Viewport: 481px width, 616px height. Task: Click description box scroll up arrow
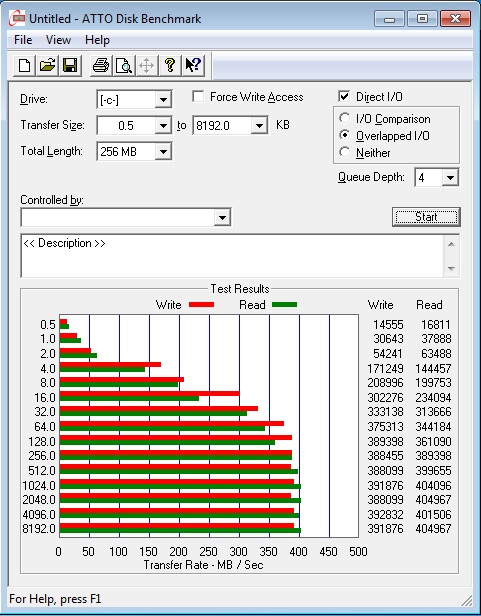[451, 244]
